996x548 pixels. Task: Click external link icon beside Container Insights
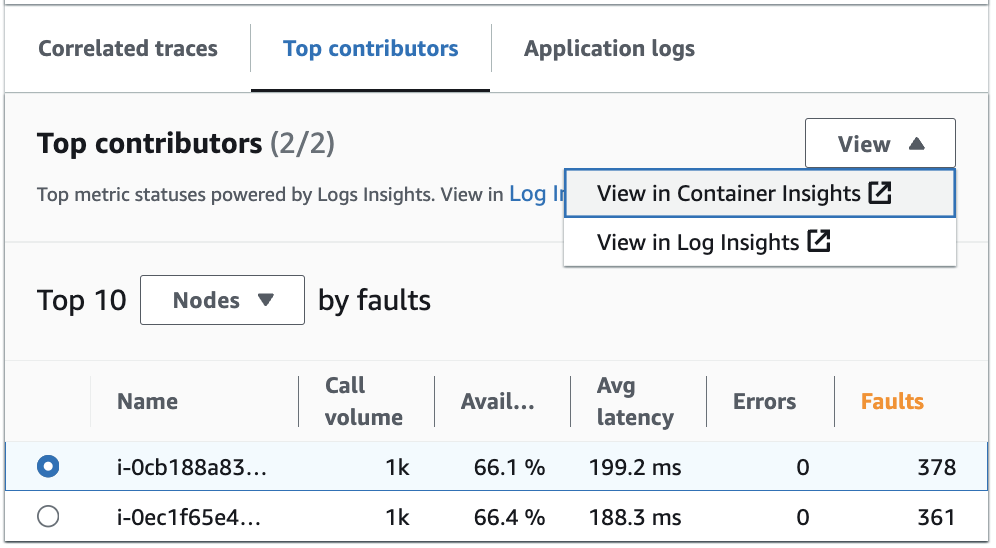coord(880,193)
